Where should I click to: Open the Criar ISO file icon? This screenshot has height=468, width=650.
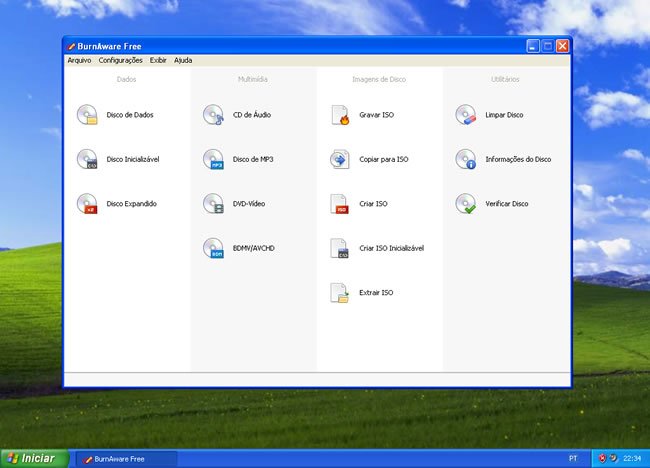(340, 204)
